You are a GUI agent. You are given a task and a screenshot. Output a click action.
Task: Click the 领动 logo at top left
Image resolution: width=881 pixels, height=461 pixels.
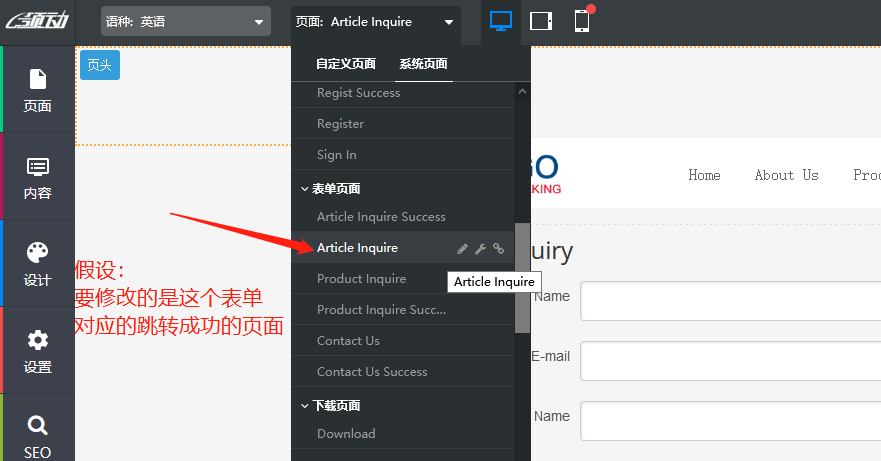(x=37, y=21)
